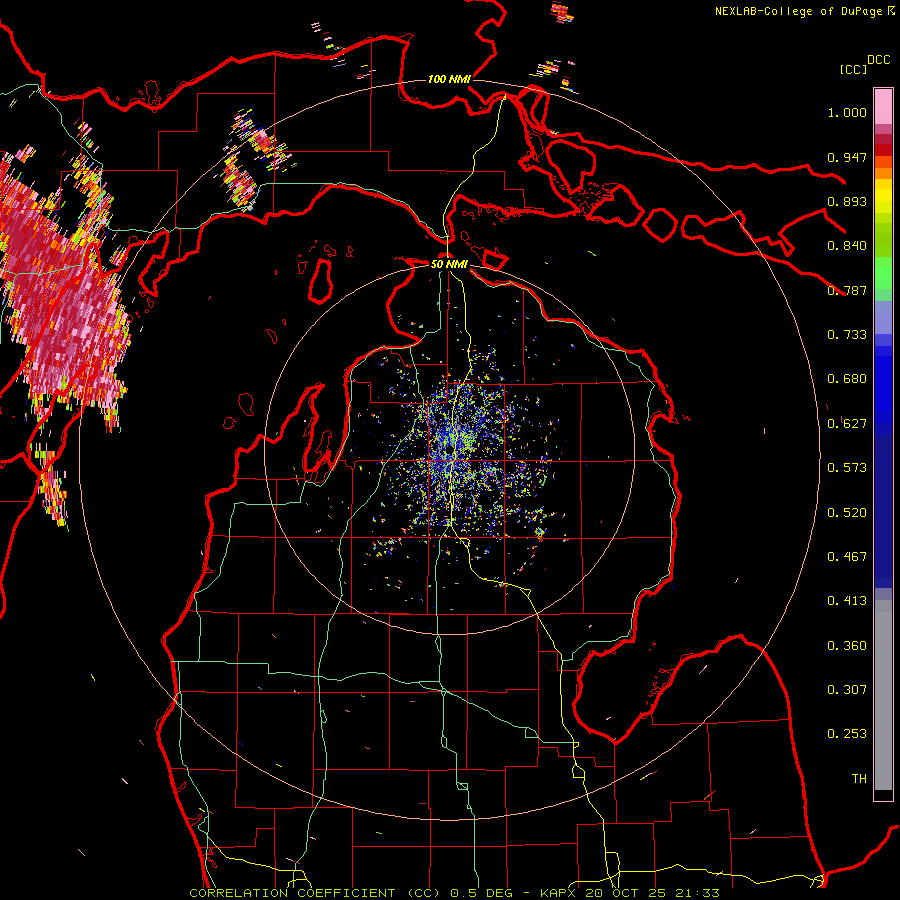Click the 100 NMI range ring label
The width and height of the screenshot is (900, 900).
coord(449,79)
